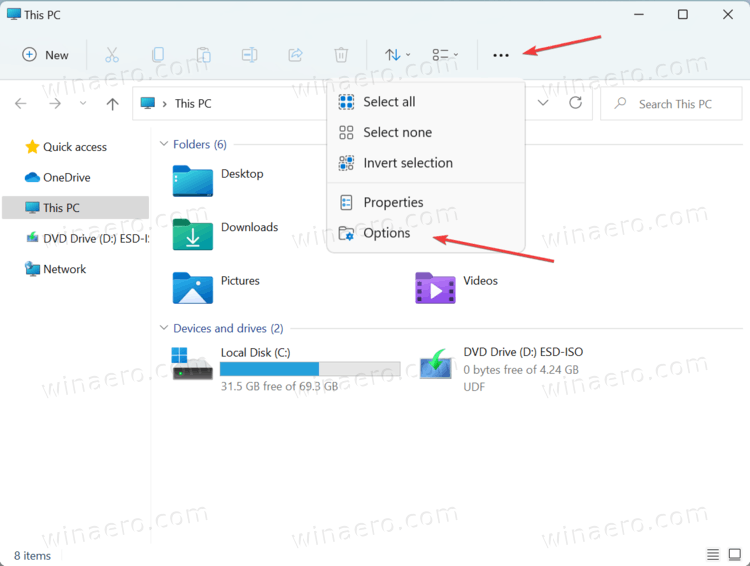Open the address bar history dropdown
The image size is (750, 566).
click(x=543, y=103)
